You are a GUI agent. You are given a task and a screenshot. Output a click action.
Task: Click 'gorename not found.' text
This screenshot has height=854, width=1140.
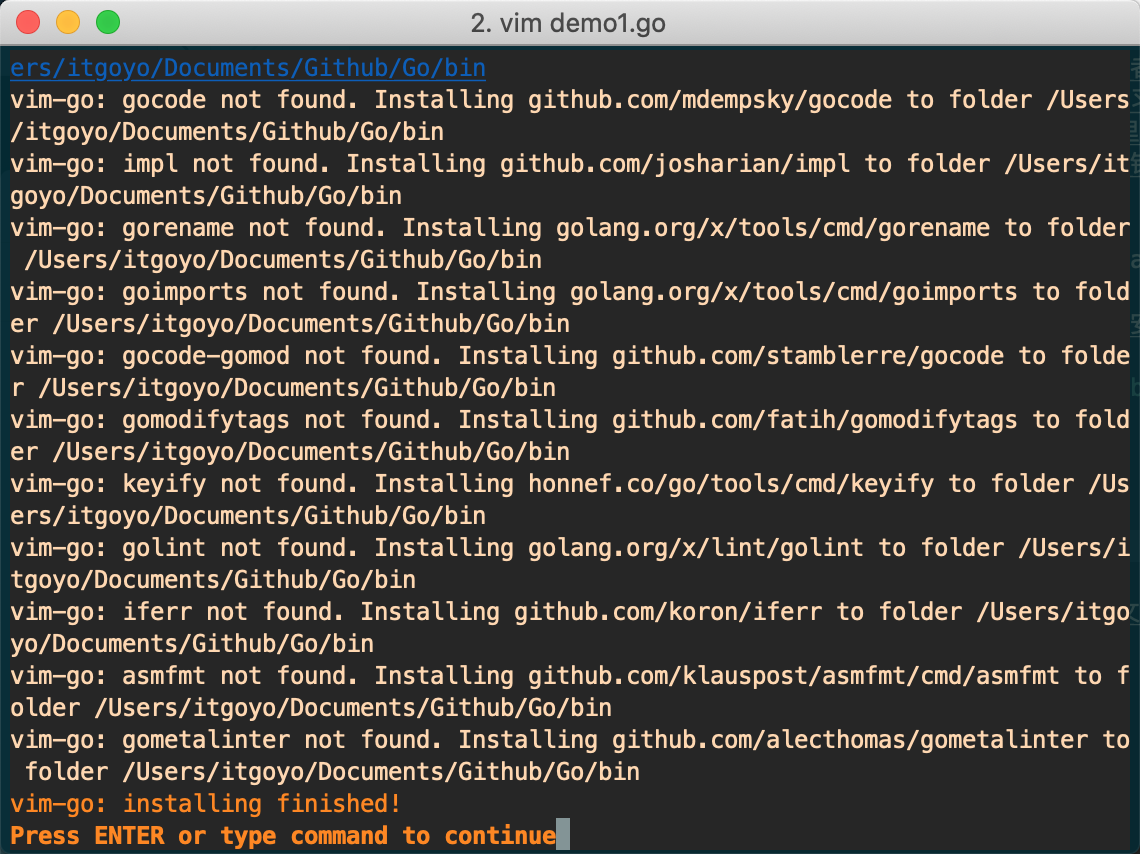254,227
